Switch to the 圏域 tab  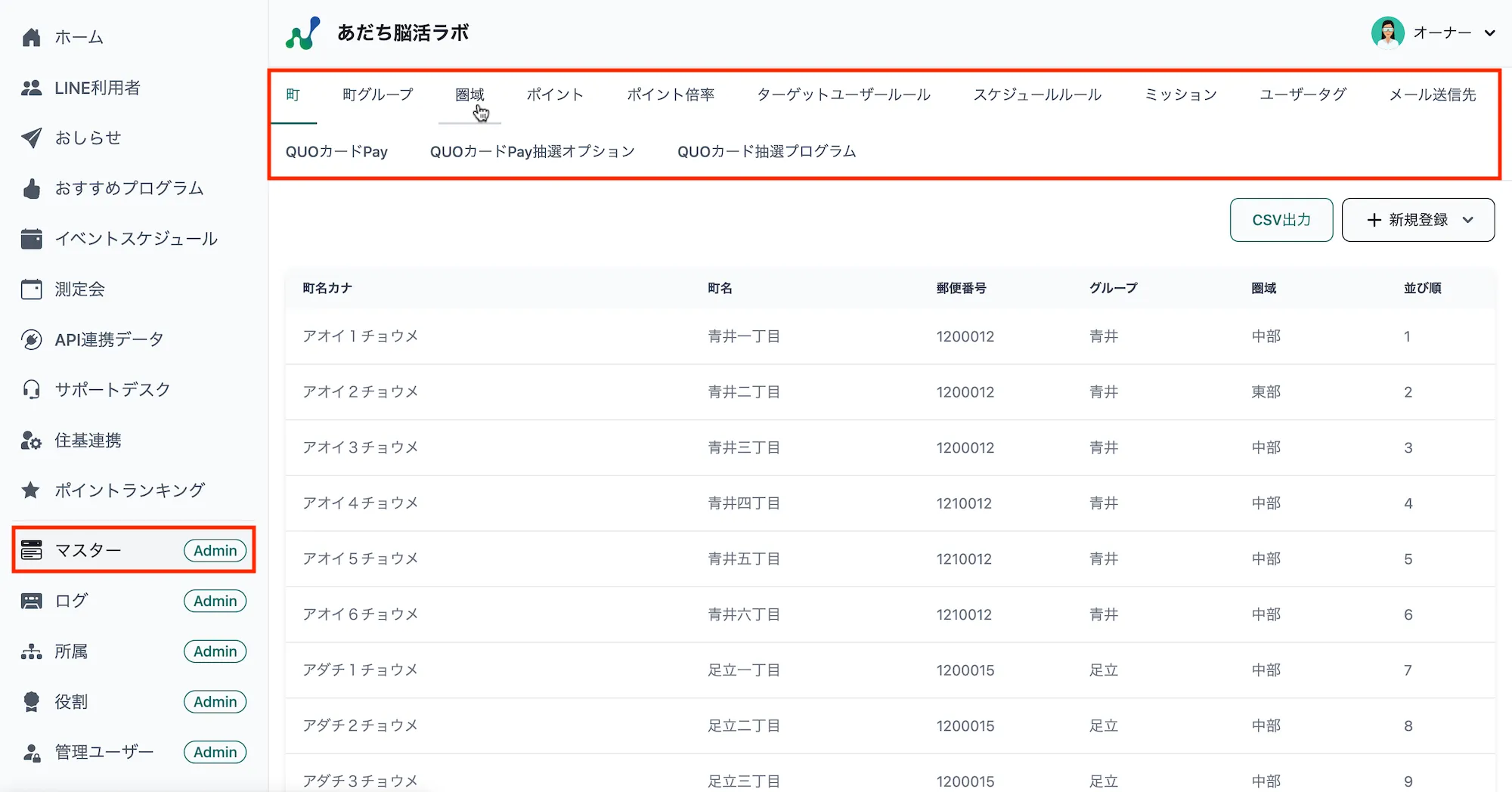point(469,94)
